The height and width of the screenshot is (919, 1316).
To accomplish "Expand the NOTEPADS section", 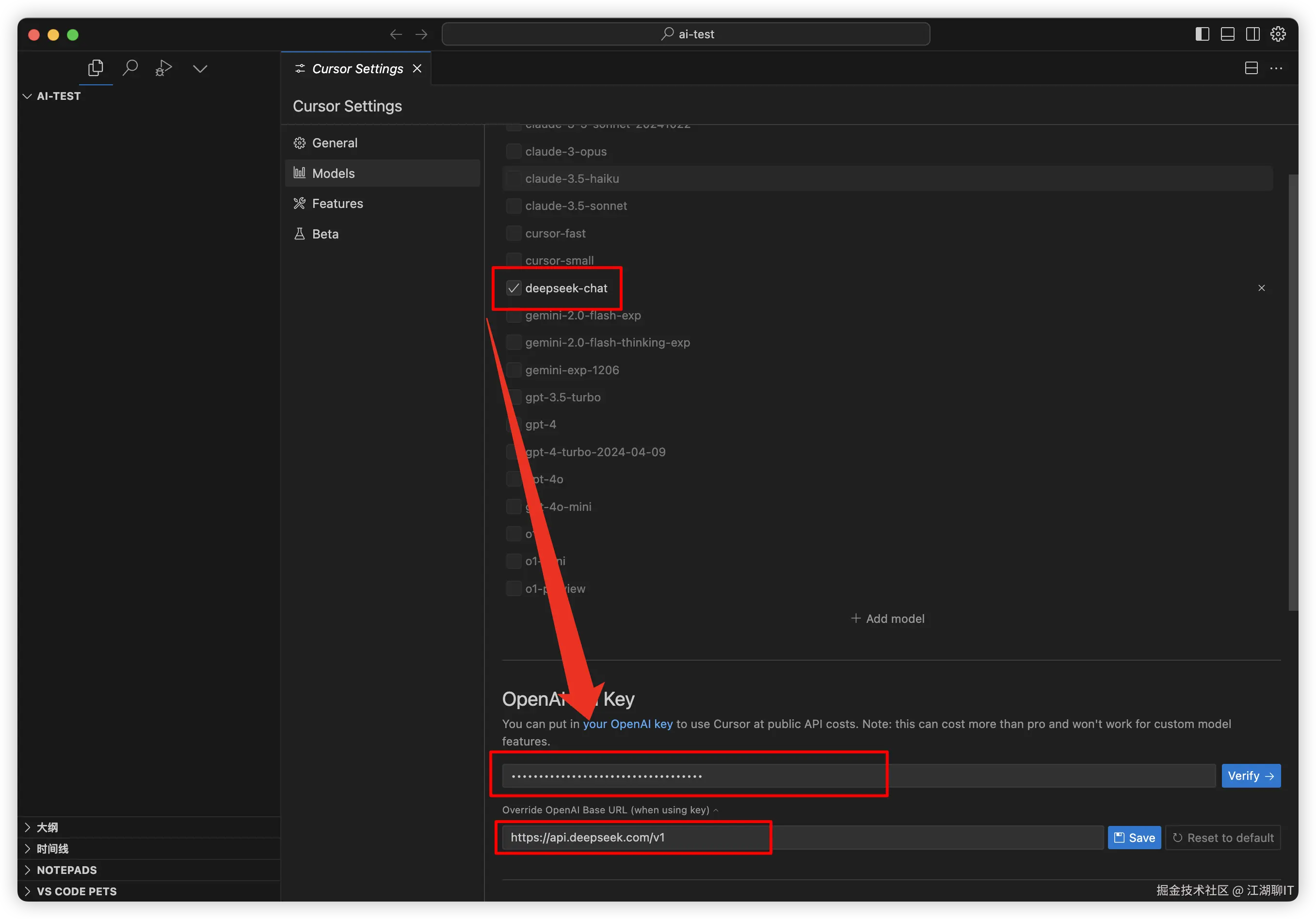I will (66, 870).
